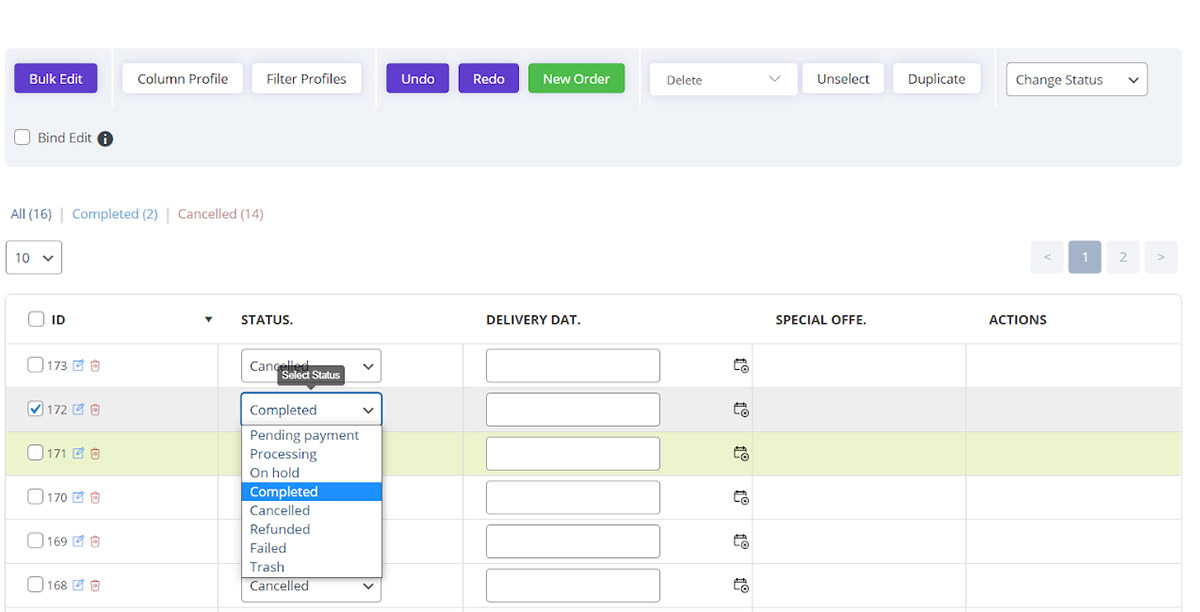Viewport: 1200px width, 612px height.
Task: Open edit icon for order 171
Action: 78,454
